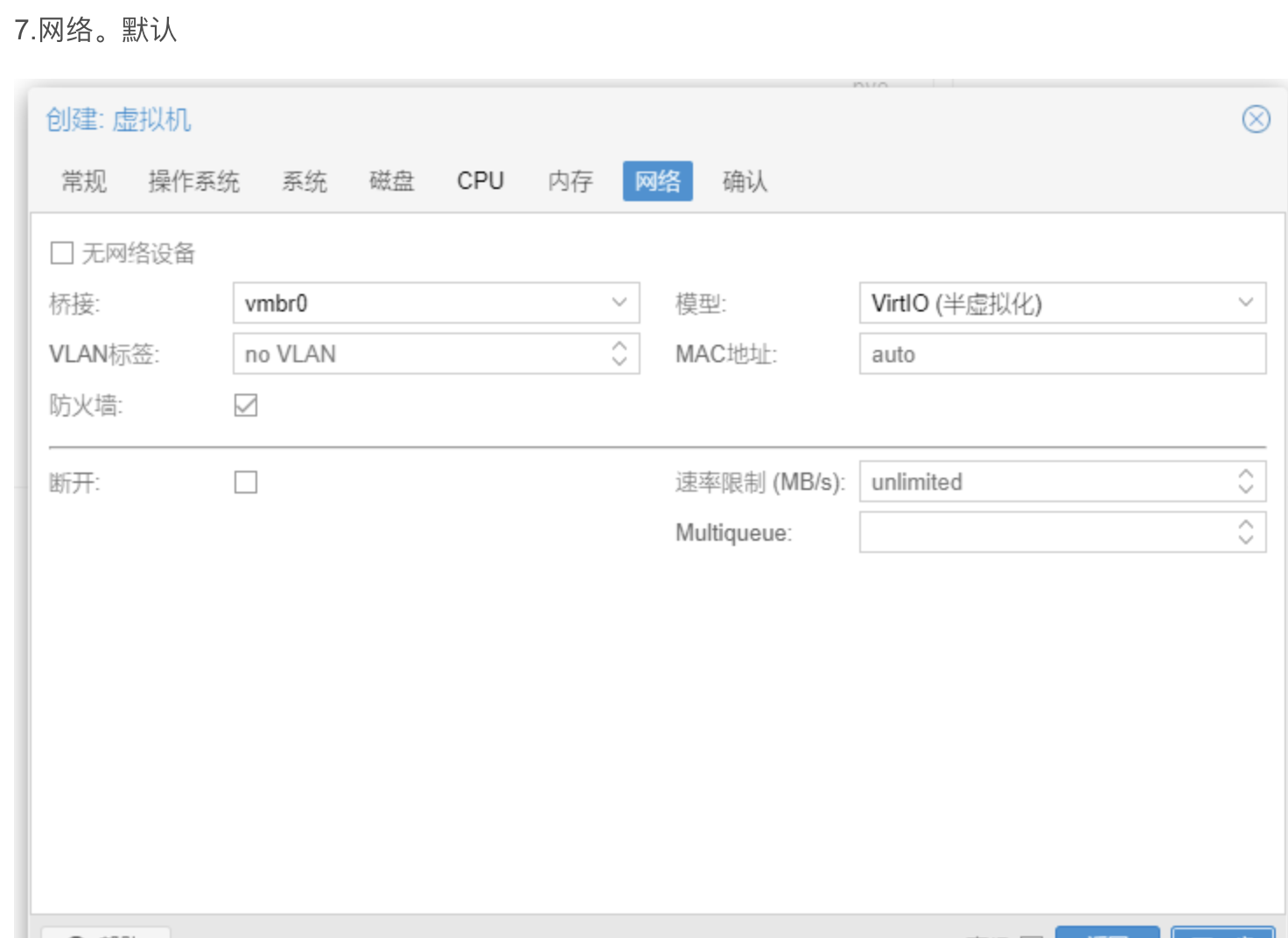Expand the 桥接 vmbr0 dropdown arrow
The image size is (1288, 938).
point(619,303)
